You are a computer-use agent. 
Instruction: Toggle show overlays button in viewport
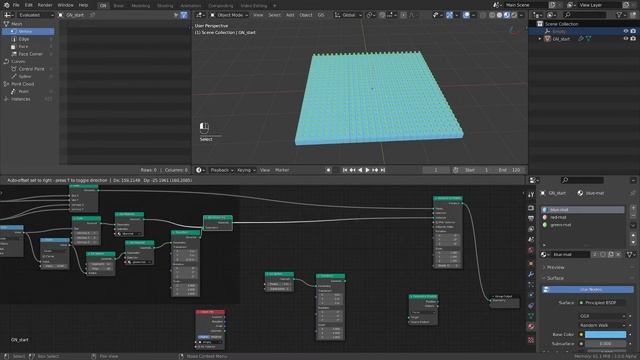[466, 15]
